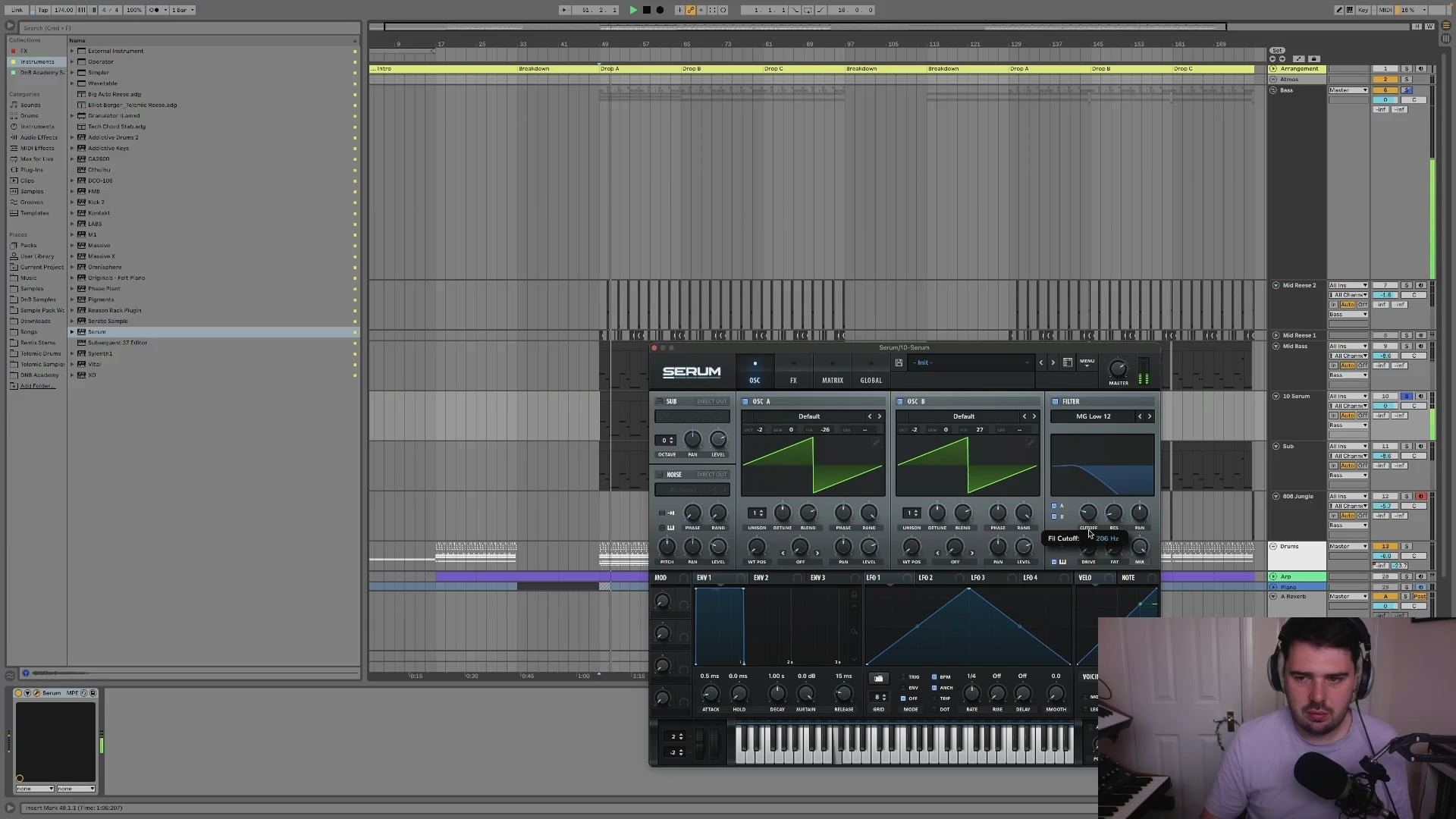Expand the External Instrument browser entry
This screenshot has width=1456, height=819.
(x=73, y=52)
